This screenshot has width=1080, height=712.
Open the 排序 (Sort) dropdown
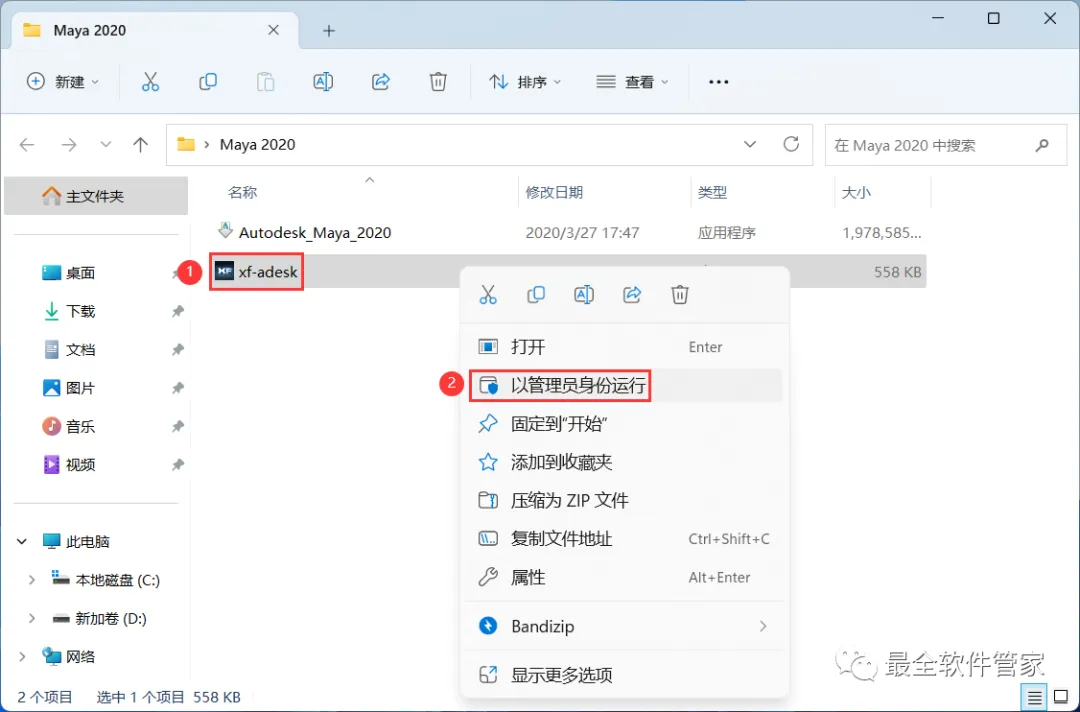pos(525,82)
